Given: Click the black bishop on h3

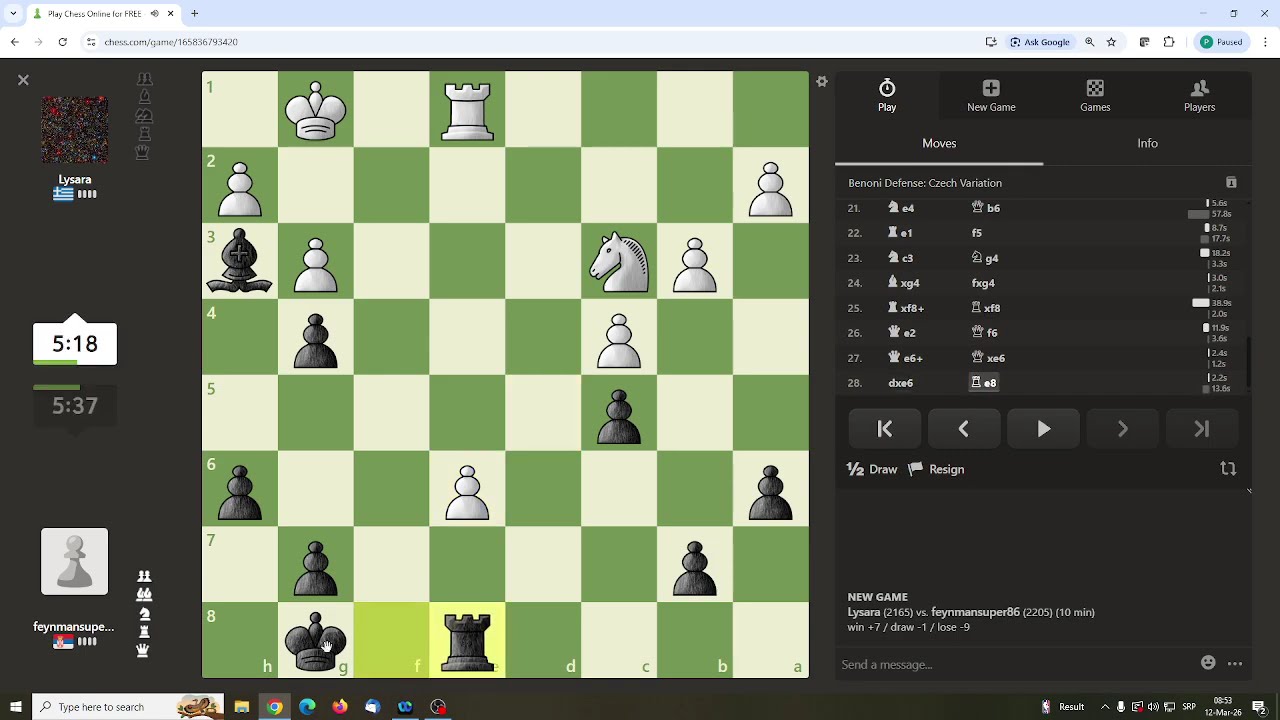Looking at the screenshot, I should pyautogui.click(x=240, y=262).
